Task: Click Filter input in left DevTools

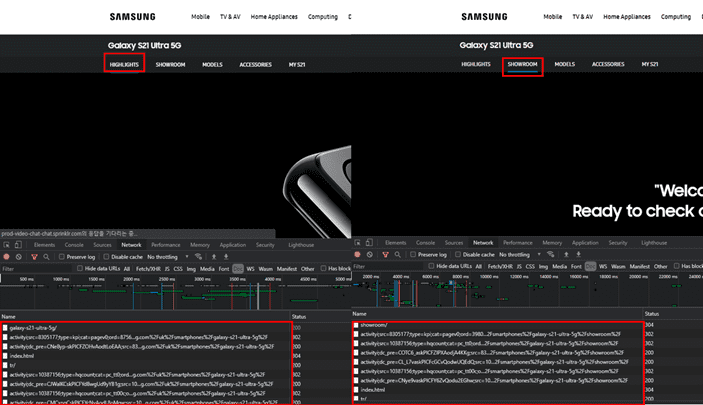Action: (x=36, y=269)
